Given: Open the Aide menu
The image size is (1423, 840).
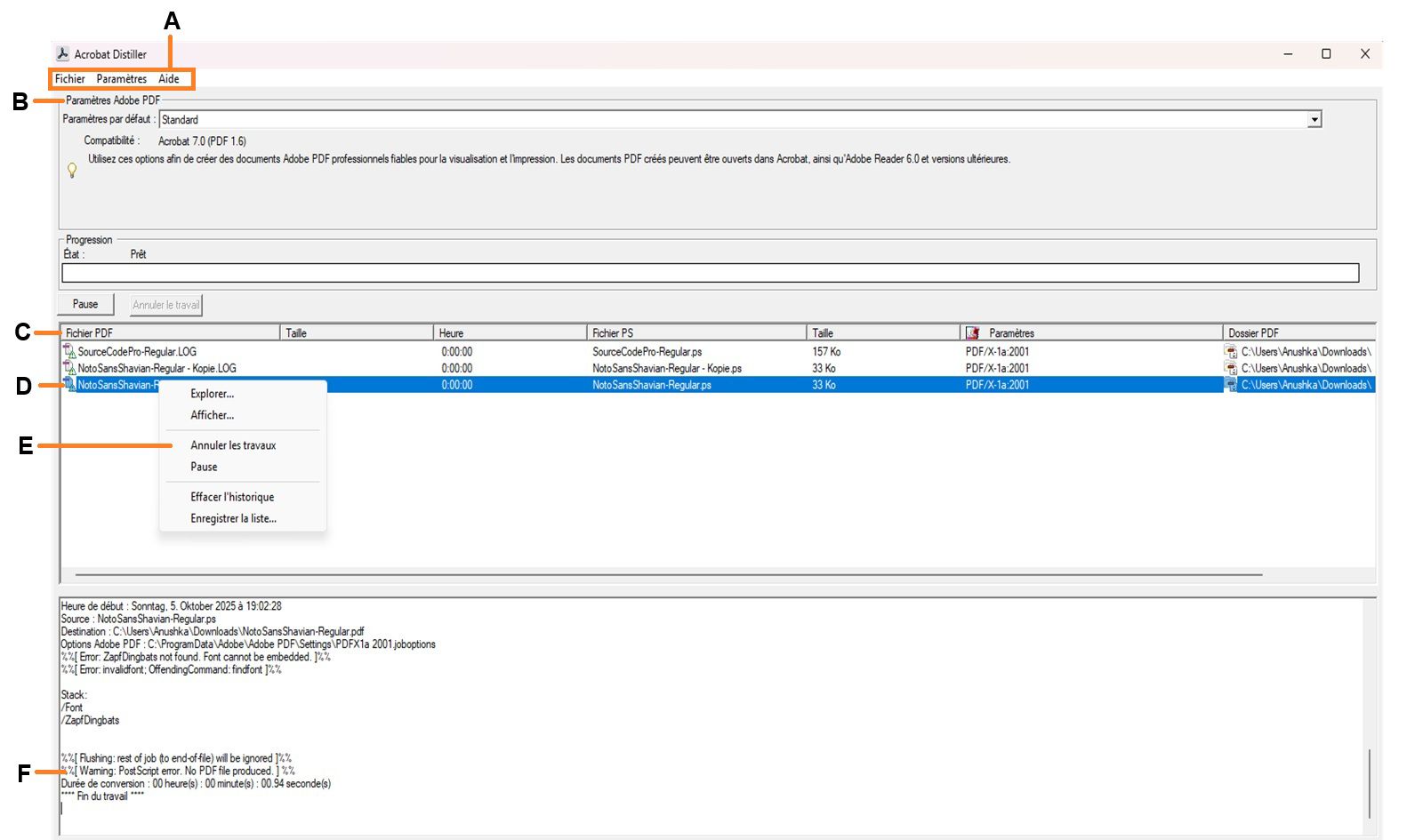Looking at the screenshot, I should (x=169, y=79).
